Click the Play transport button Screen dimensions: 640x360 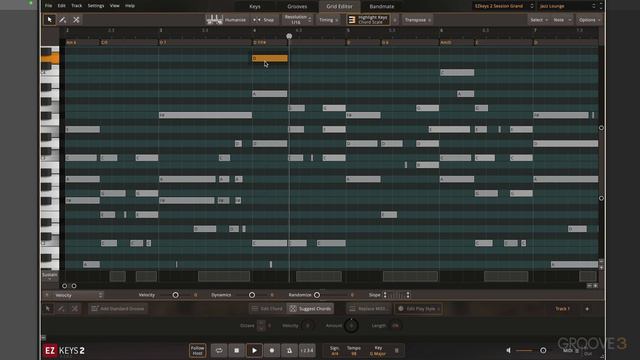[x=254, y=350]
